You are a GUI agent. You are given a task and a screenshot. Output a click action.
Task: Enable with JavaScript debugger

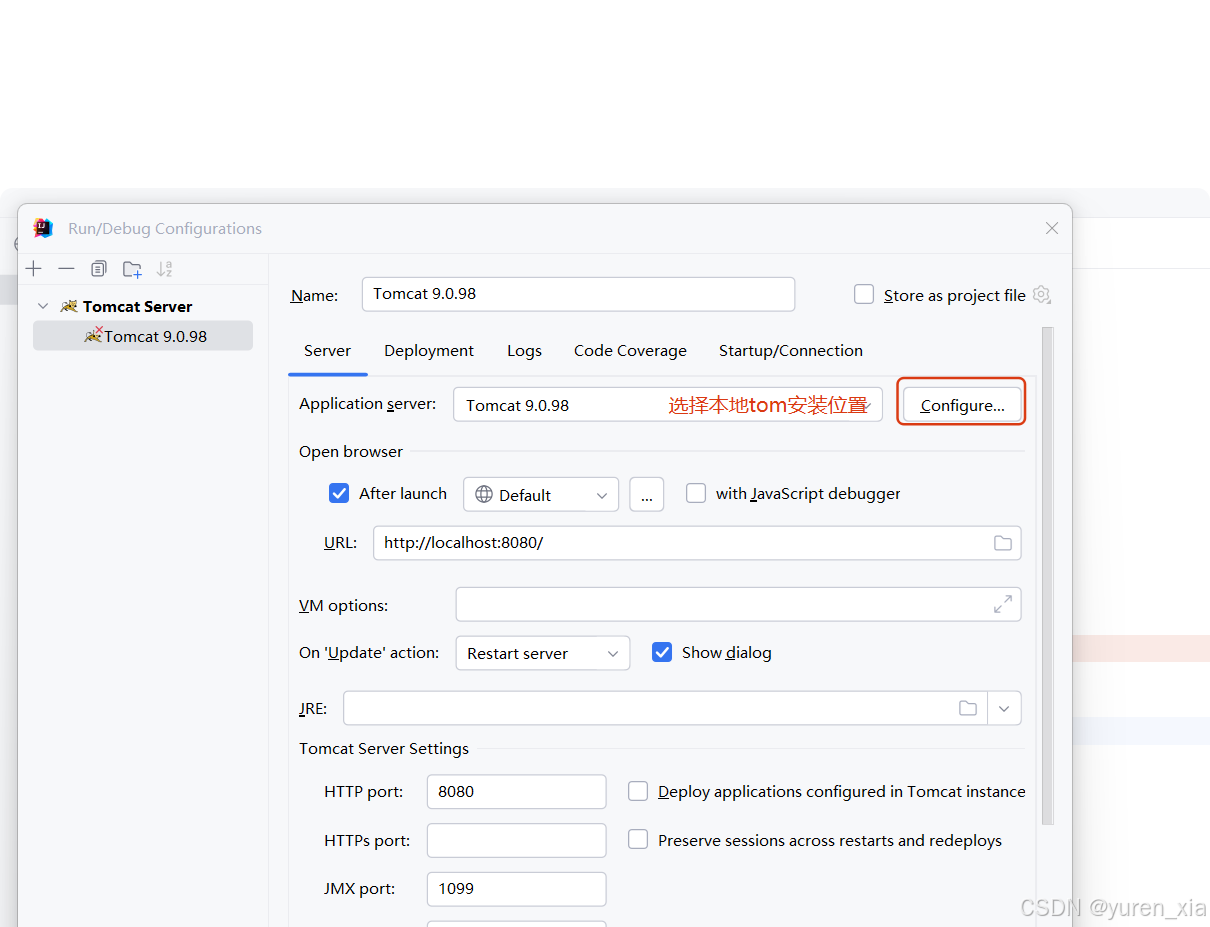point(696,493)
